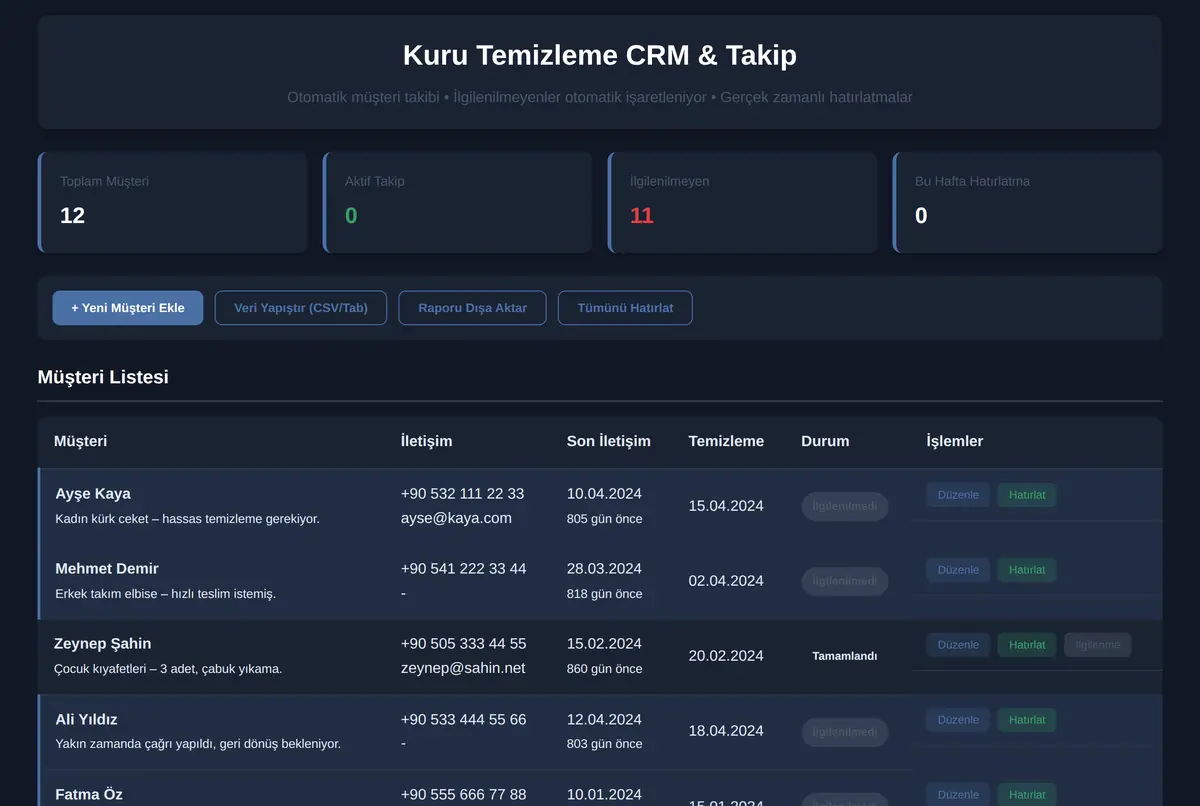Click 'Düzenle' for Ali Yıldız
The width and height of the screenshot is (1200, 806).
point(958,720)
